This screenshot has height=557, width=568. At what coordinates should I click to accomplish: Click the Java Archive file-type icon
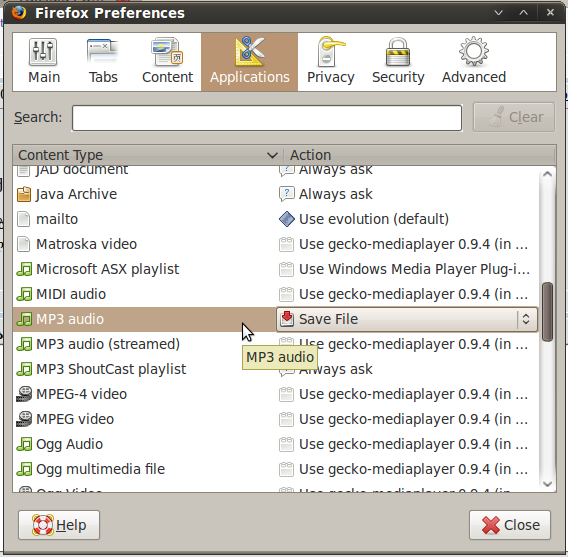click(24, 194)
